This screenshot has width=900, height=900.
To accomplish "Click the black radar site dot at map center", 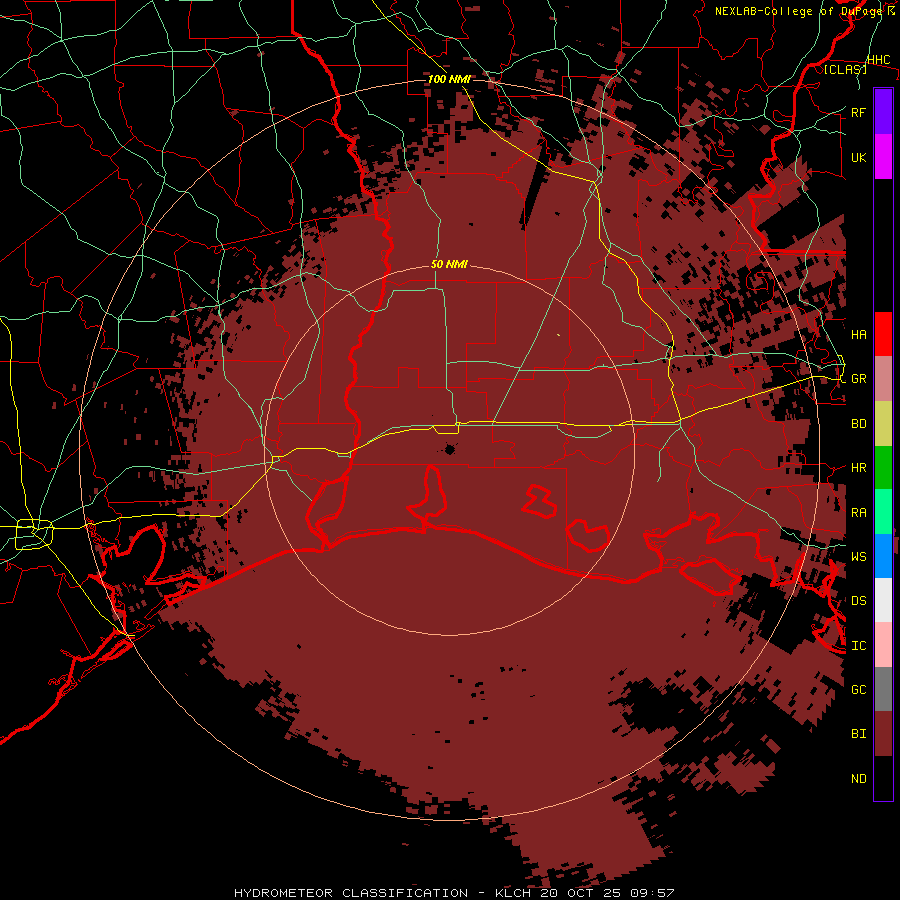I will pos(450,449).
